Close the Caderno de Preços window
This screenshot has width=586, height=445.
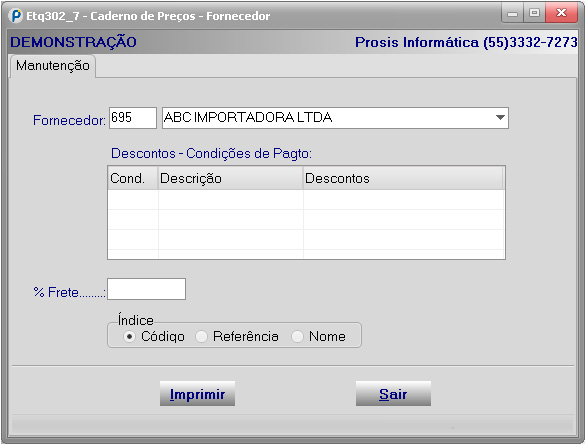pyautogui.click(x=561, y=13)
